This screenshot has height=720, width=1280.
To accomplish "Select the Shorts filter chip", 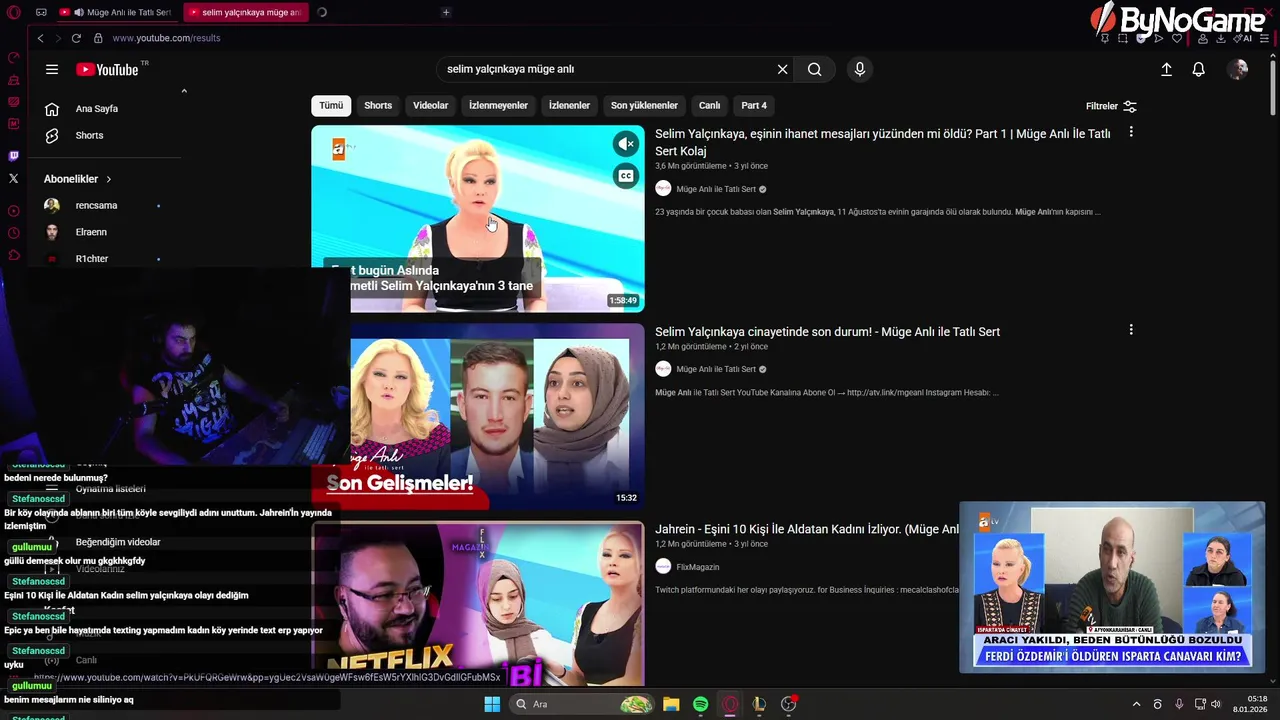I will [378, 105].
